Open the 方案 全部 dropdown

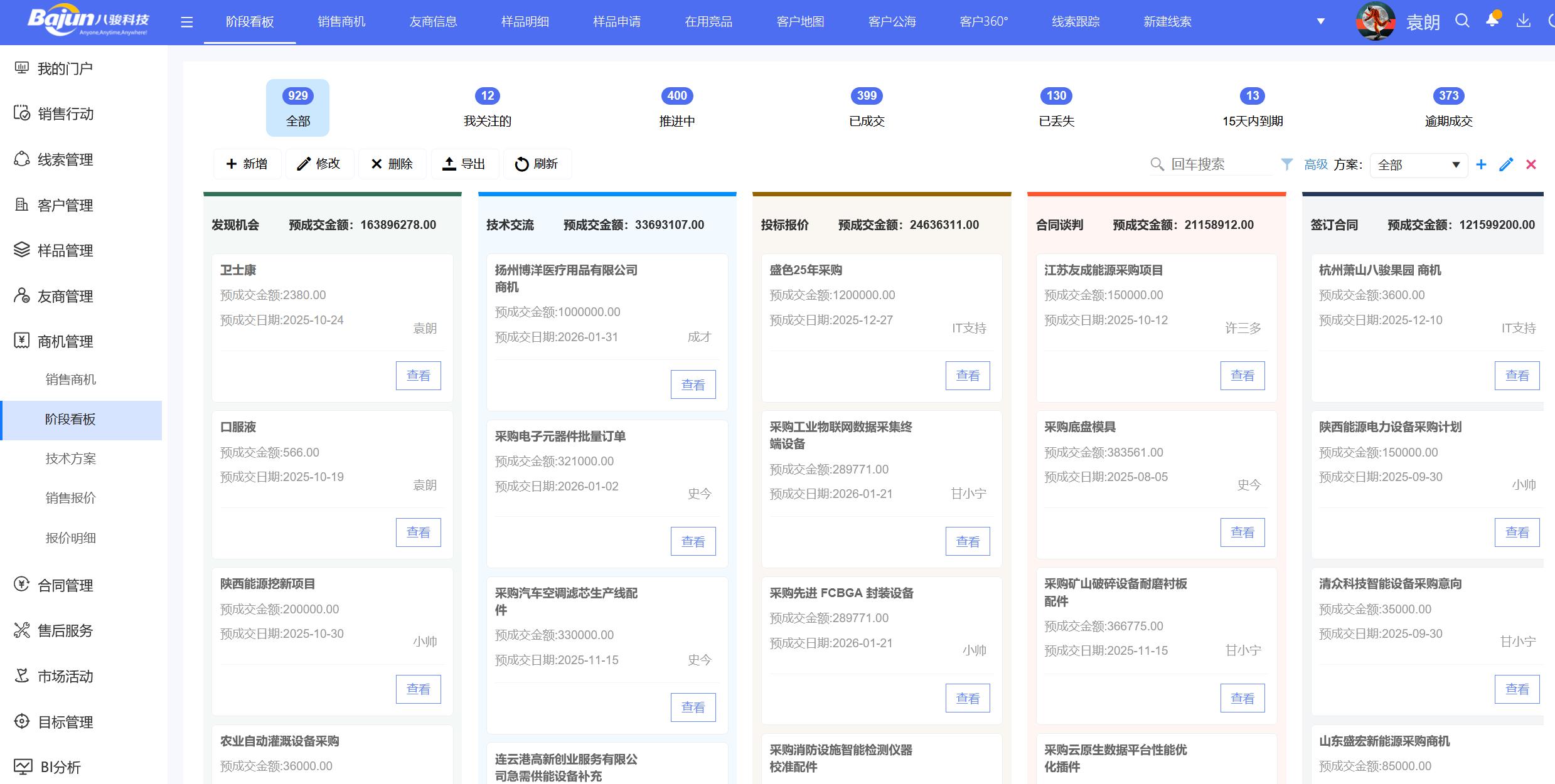coord(1418,165)
